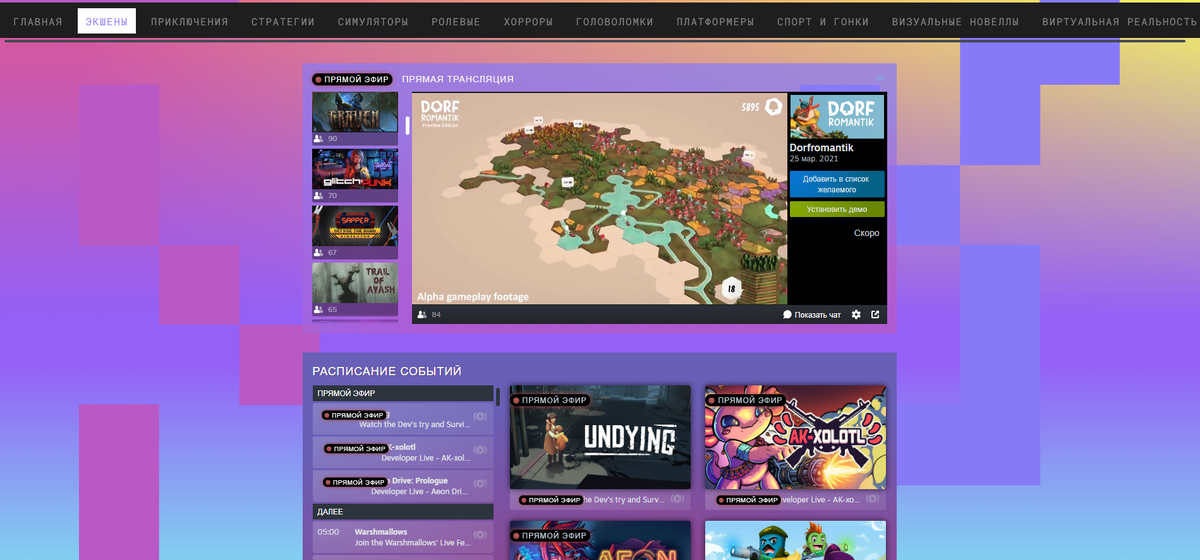
Task: Select the Платформеры tab
Action: (715, 21)
